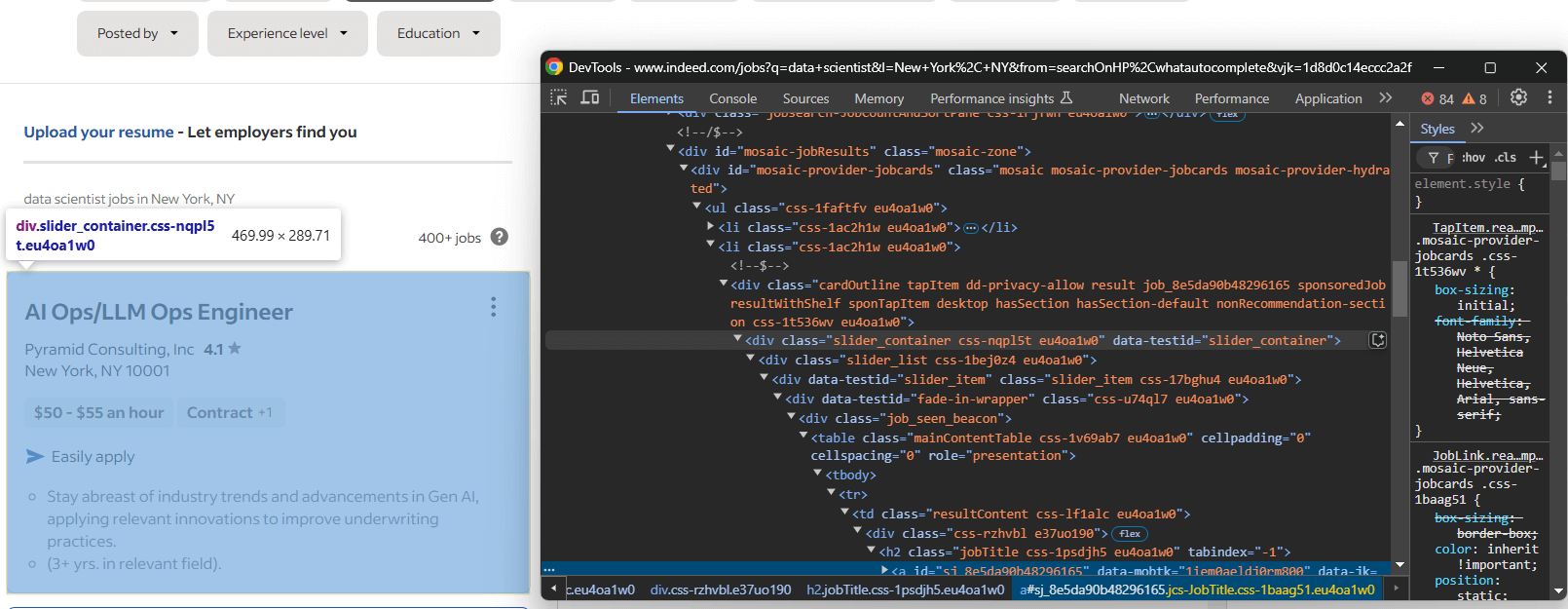
Task: Toggle :hov element state panel
Action: coord(1473,157)
